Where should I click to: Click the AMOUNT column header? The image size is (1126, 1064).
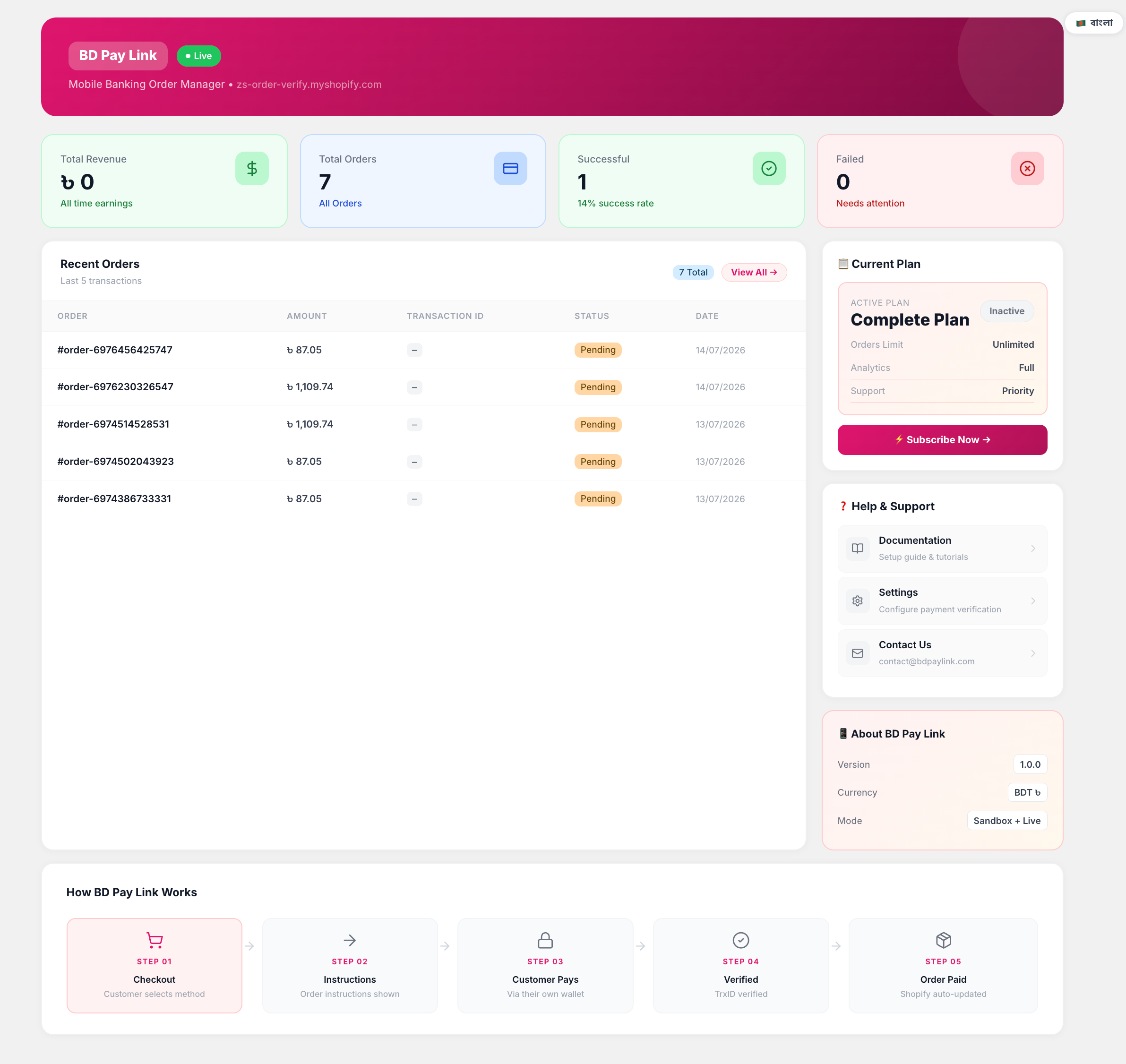pos(307,316)
